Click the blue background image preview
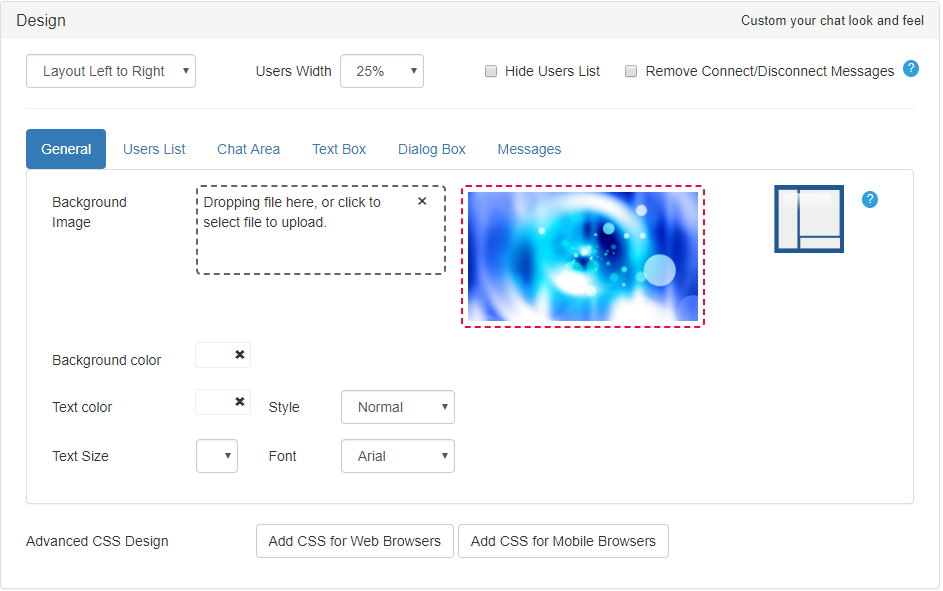 pos(582,255)
